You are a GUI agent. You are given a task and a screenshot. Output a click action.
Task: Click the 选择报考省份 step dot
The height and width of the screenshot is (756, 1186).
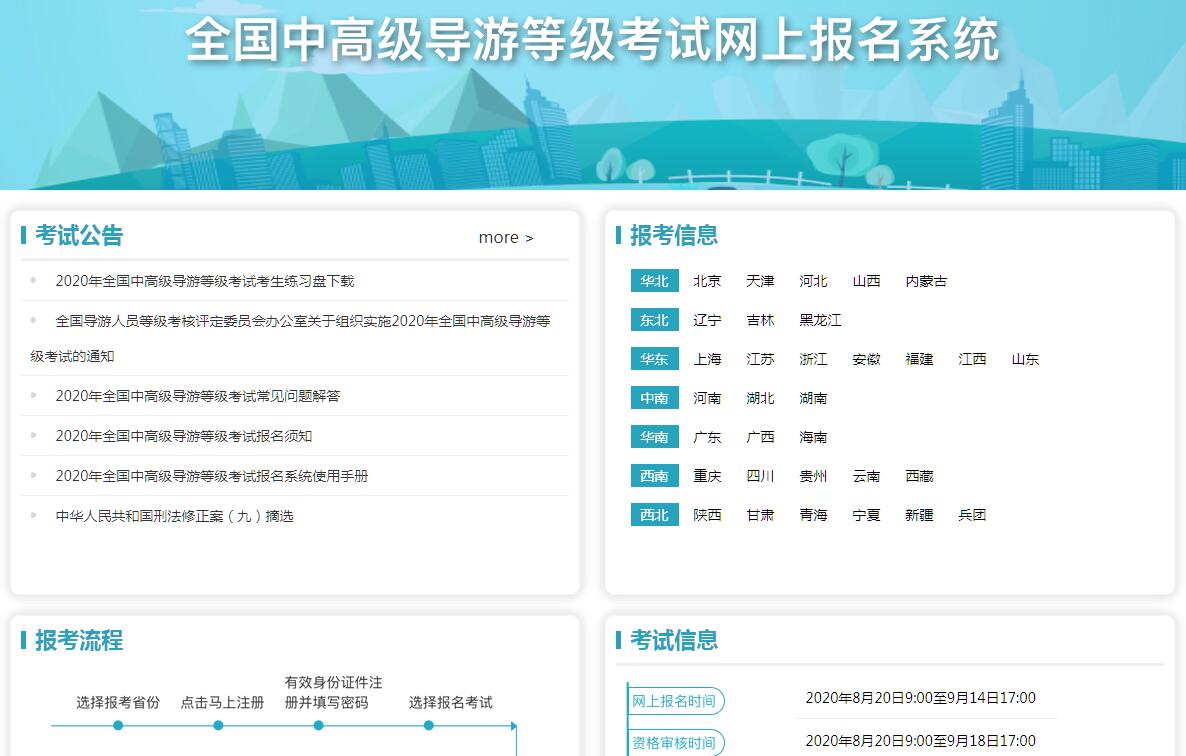coord(118,725)
